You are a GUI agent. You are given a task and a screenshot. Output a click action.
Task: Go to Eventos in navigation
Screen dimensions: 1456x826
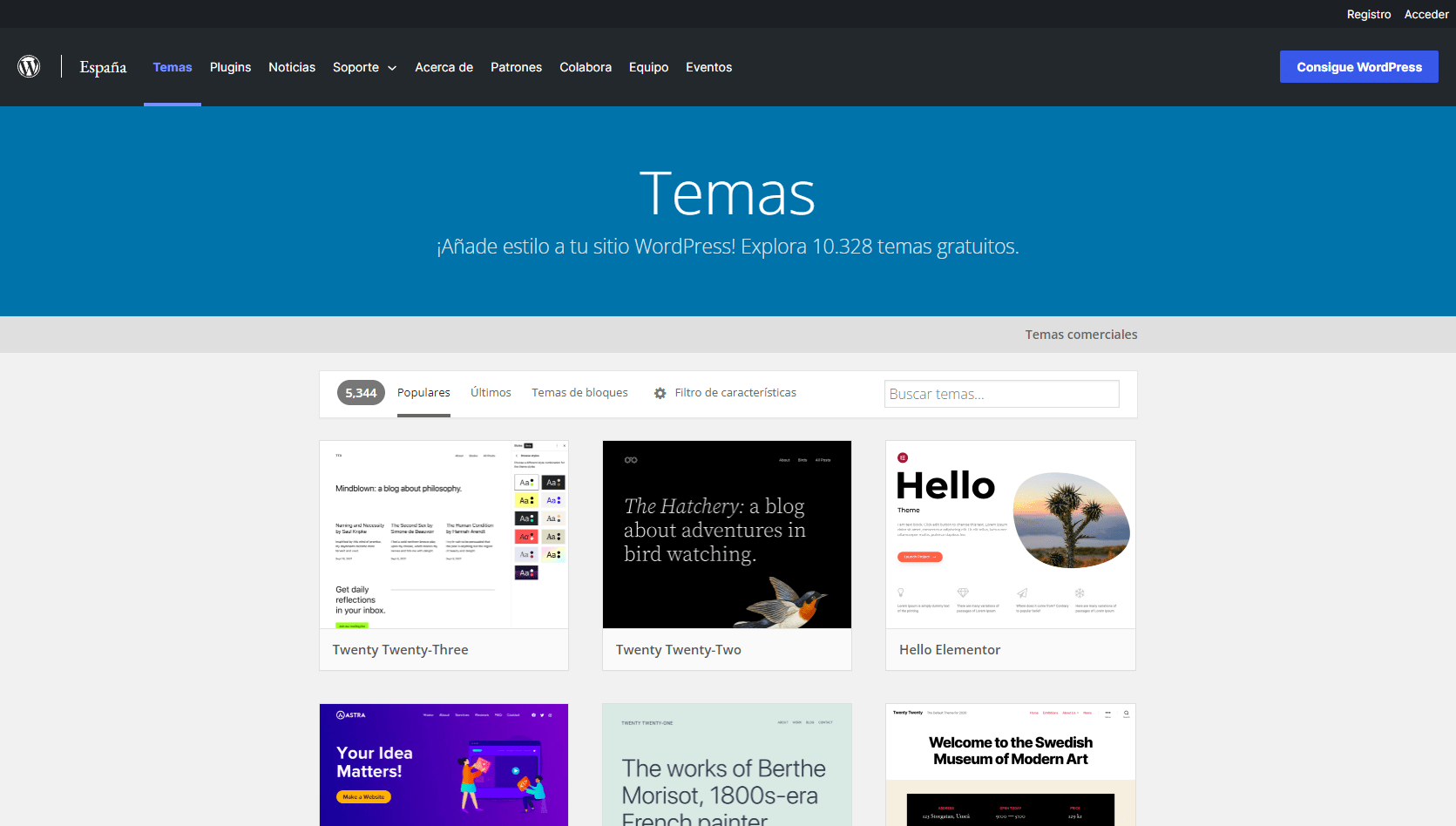(x=708, y=67)
